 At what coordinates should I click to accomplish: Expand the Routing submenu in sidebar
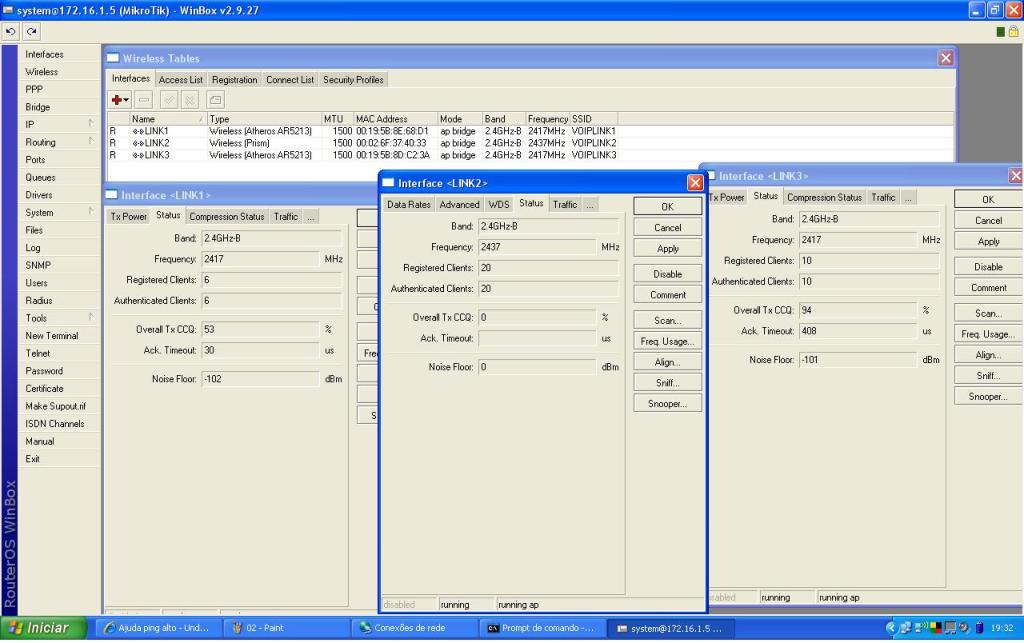[x=91, y=142]
